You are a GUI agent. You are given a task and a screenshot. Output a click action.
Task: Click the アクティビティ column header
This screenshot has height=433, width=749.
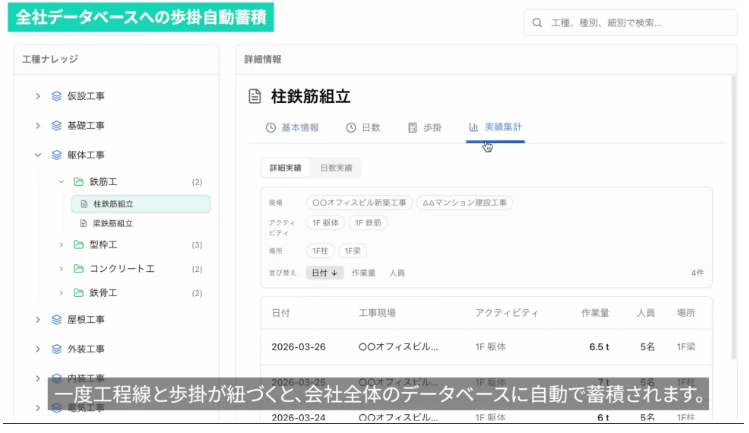coord(507,313)
